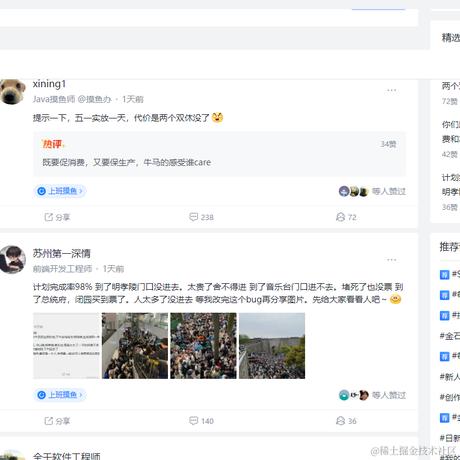Open the username xining1
The height and width of the screenshot is (460, 460).
(x=49, y=84)
